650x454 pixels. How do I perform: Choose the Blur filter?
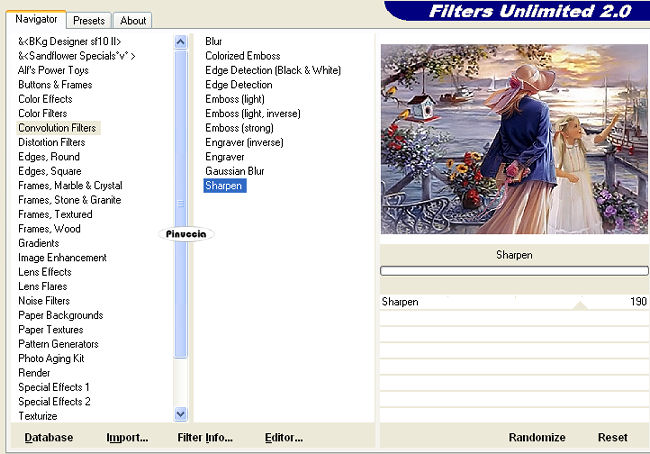[x=213, y=41]
